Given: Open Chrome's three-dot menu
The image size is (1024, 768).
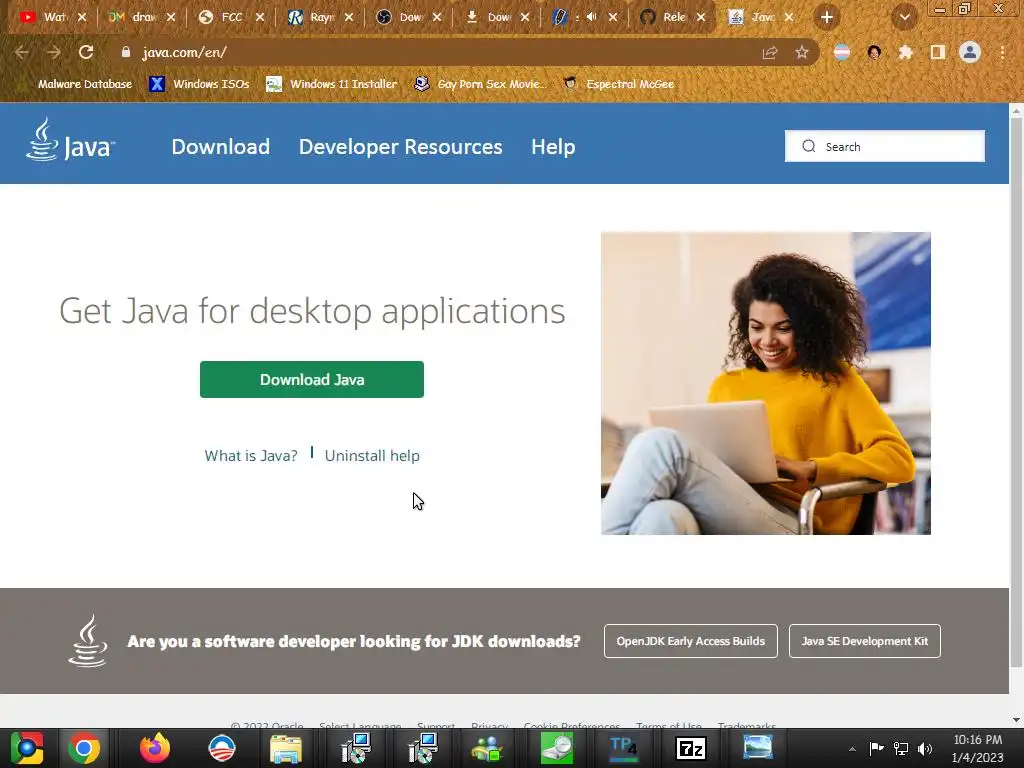Looking at the screenshot, I should 1002,52.
